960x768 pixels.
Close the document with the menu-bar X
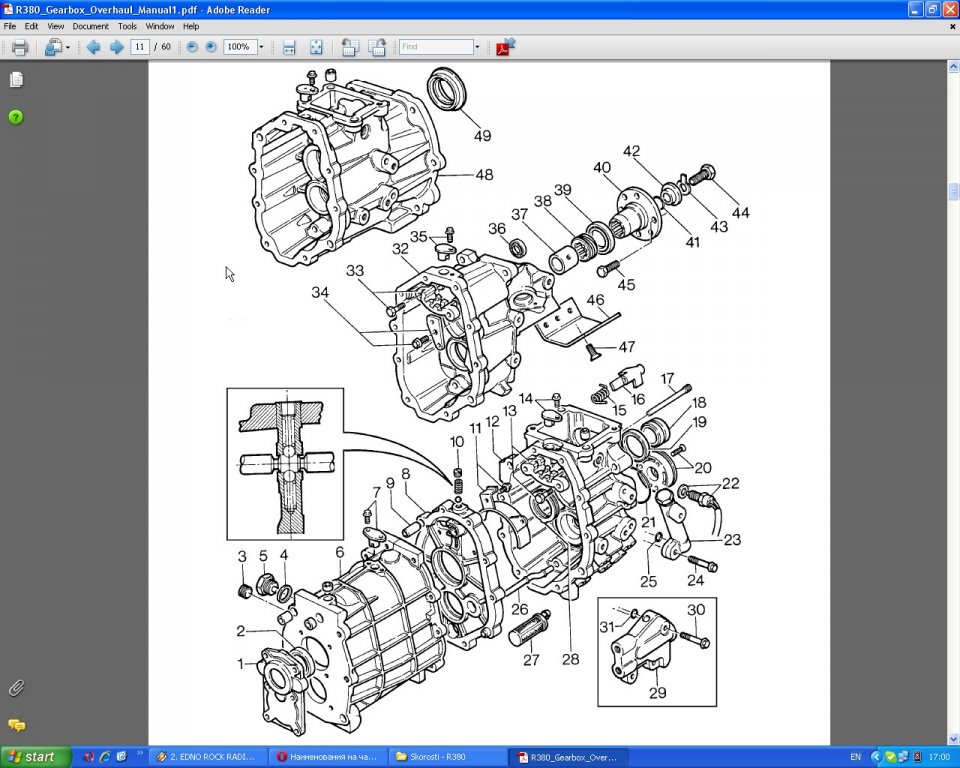pyautogui.click(x=953, y=26)
